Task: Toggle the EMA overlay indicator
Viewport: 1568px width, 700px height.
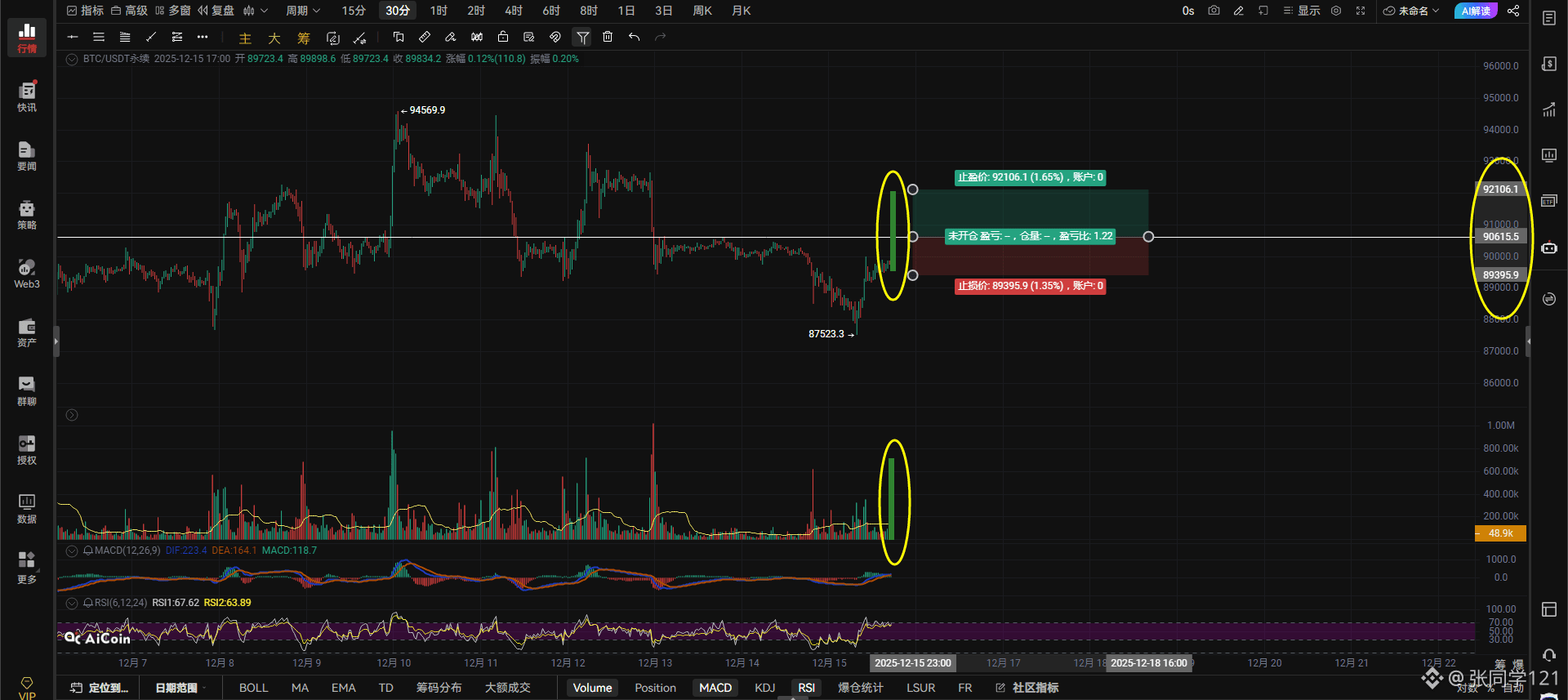Action: (343, 688)
